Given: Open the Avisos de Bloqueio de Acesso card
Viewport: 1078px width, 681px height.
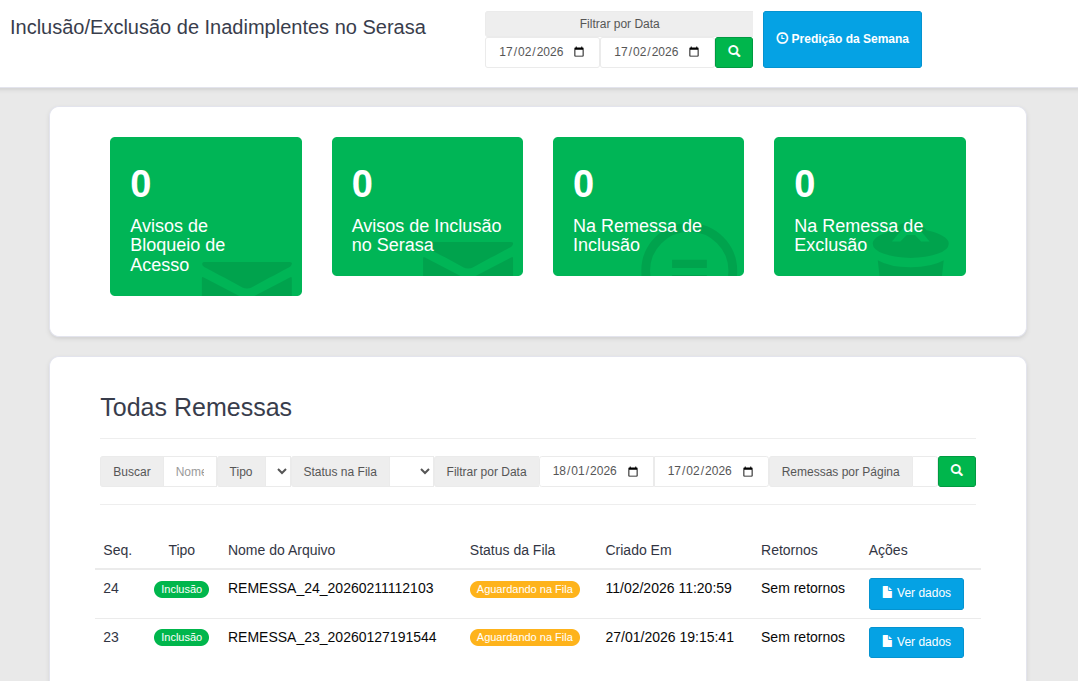Looking at the screenshot, I should pyautogui.click(x=206, y=216).
